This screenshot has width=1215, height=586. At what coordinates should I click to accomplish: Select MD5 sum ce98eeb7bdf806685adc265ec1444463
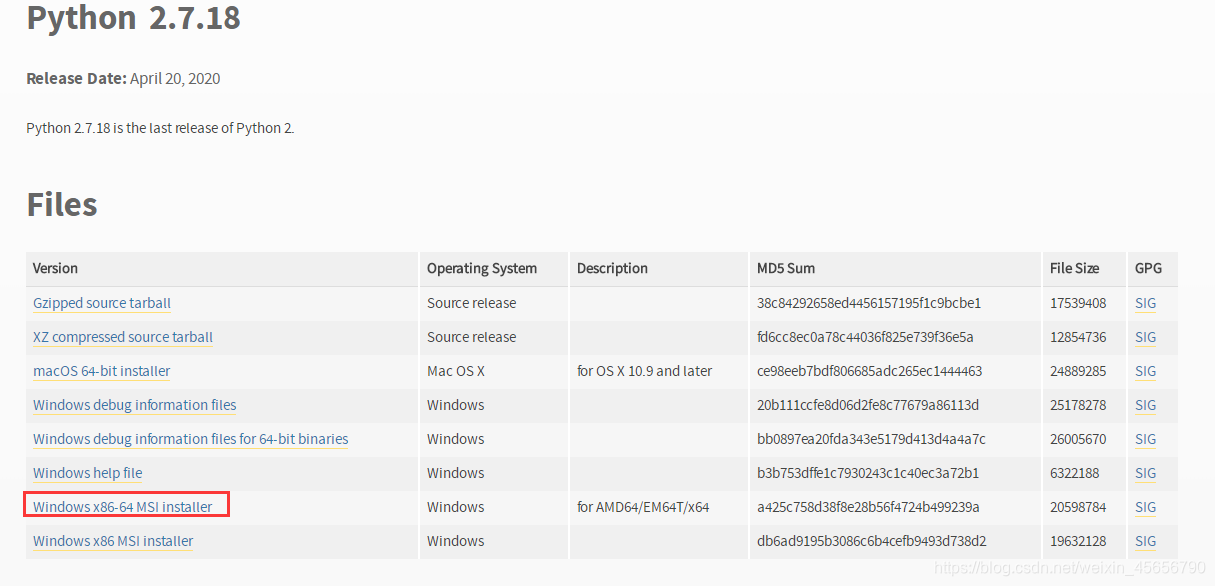pyautogui.click(x=870, y=371)
